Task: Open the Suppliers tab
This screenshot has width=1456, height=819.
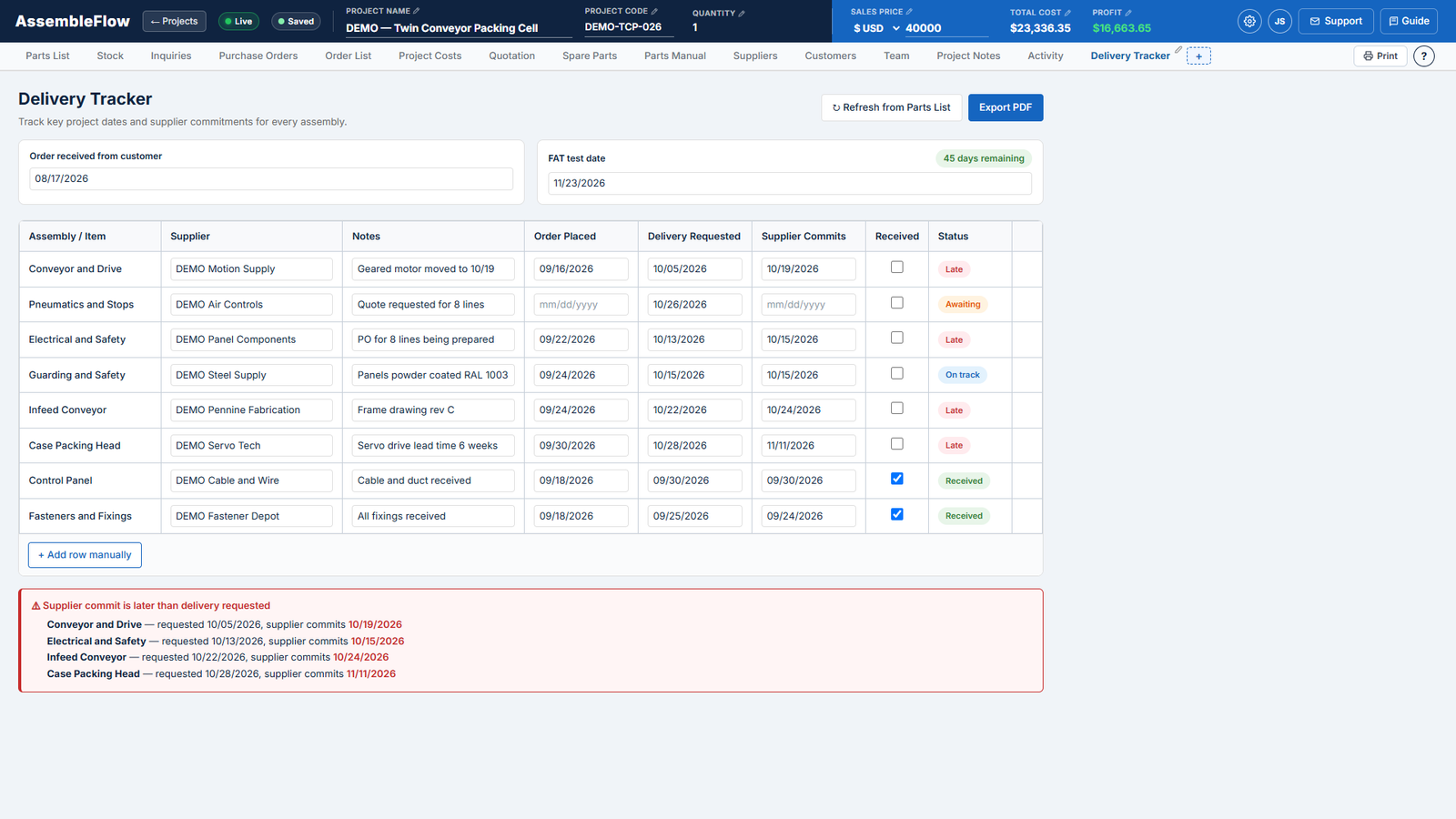Action: click(755, 56)
